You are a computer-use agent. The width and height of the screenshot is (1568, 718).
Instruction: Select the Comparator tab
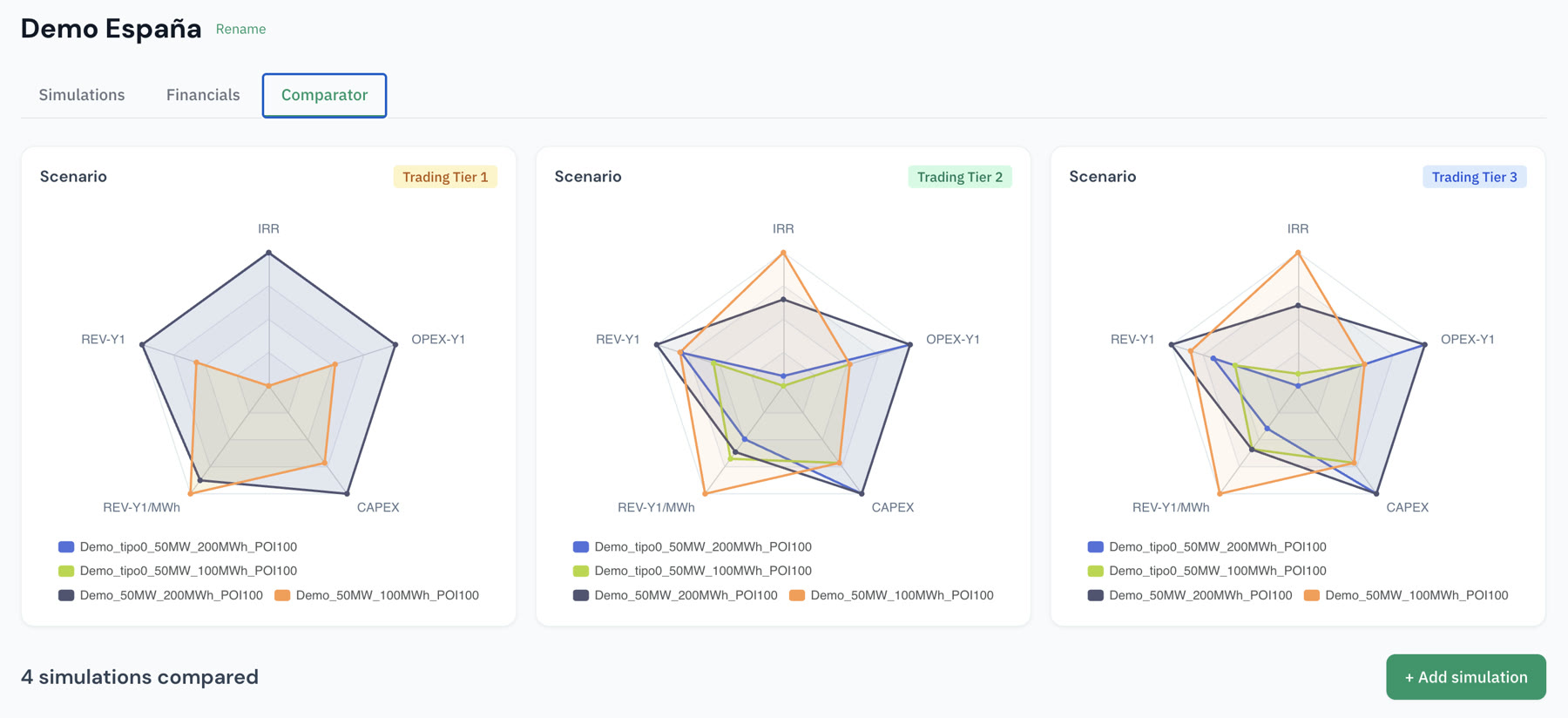(x=324, y=95)
